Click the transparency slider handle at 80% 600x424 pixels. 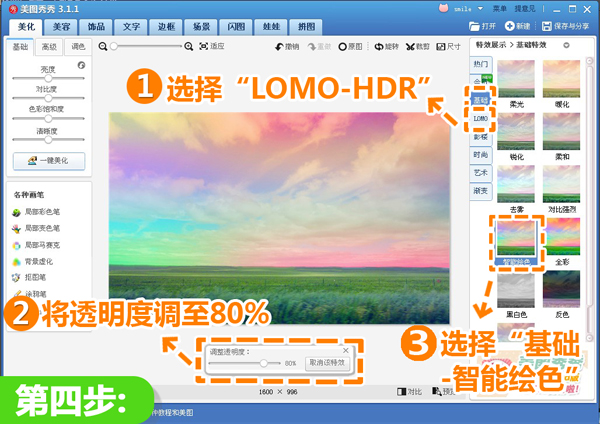click(x=264, y=363)
